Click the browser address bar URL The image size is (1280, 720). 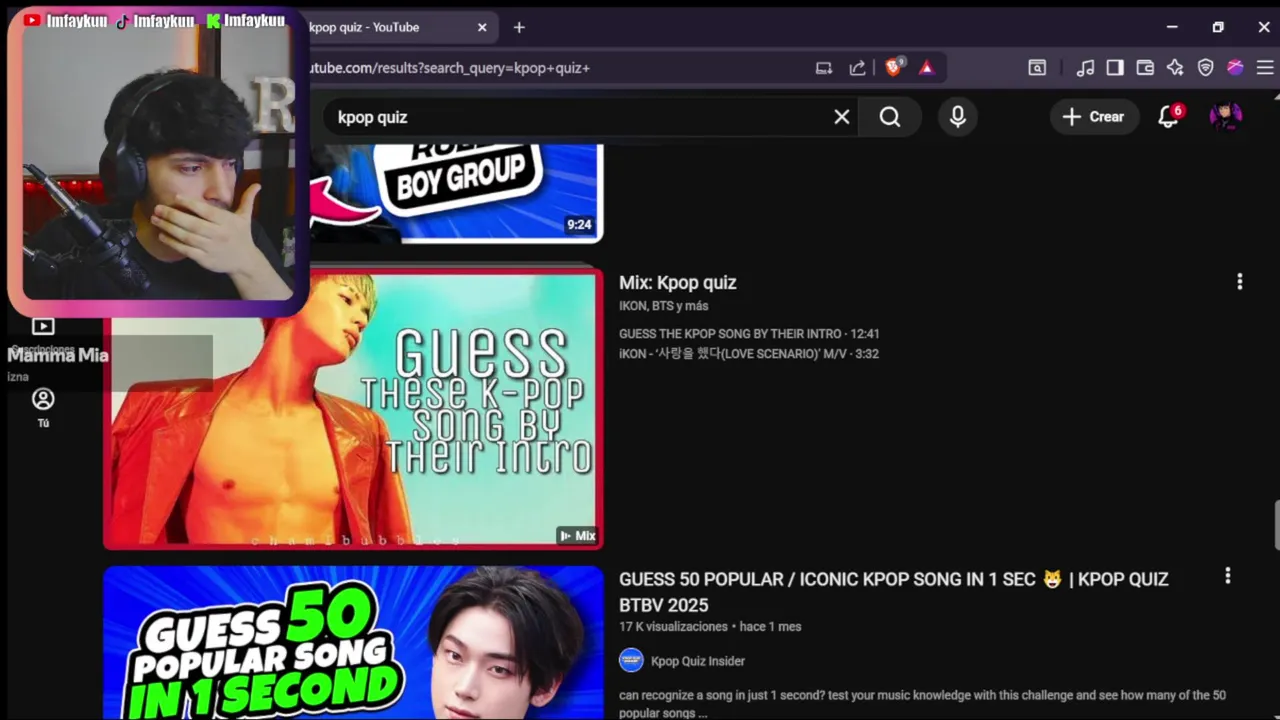coord(450,68)
